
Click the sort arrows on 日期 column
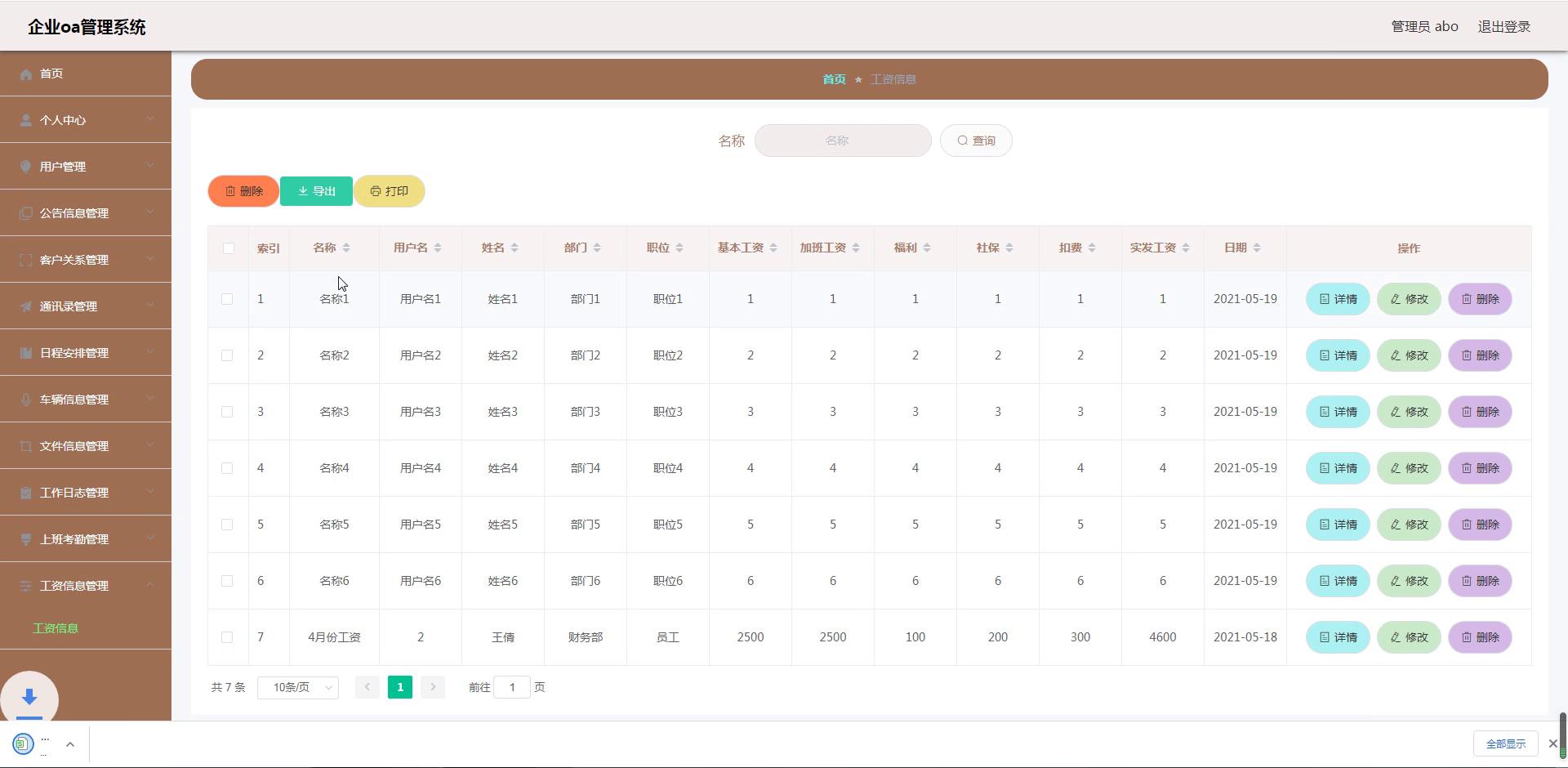coord(1257,248)
